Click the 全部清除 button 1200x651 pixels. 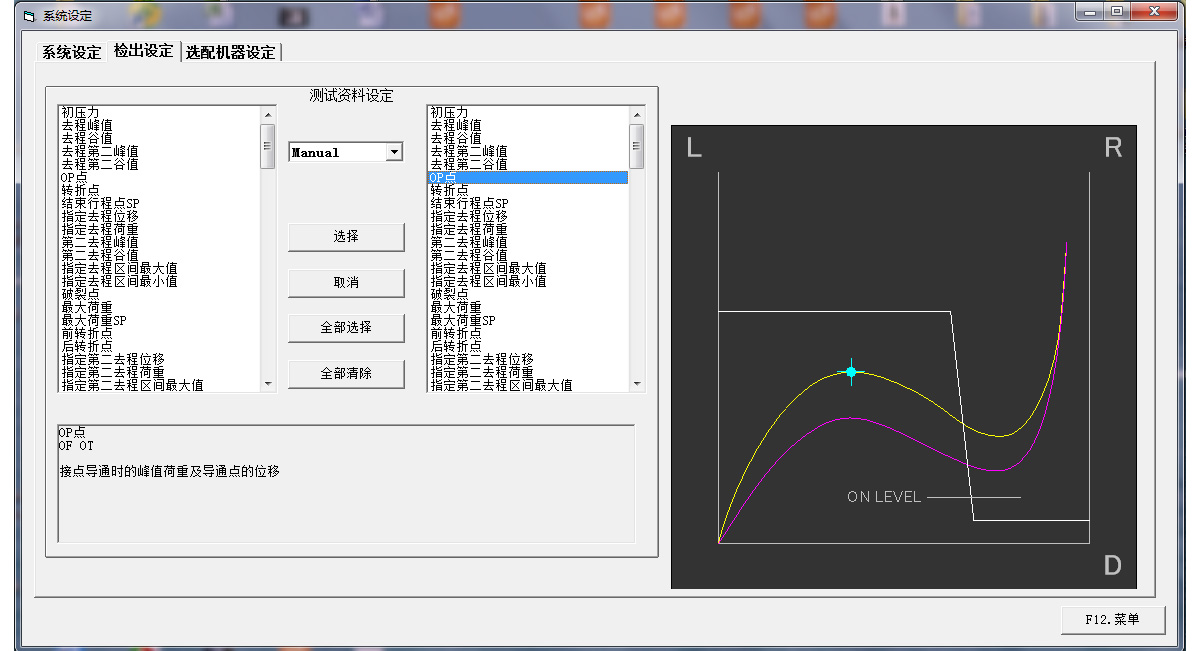point(346,374)
